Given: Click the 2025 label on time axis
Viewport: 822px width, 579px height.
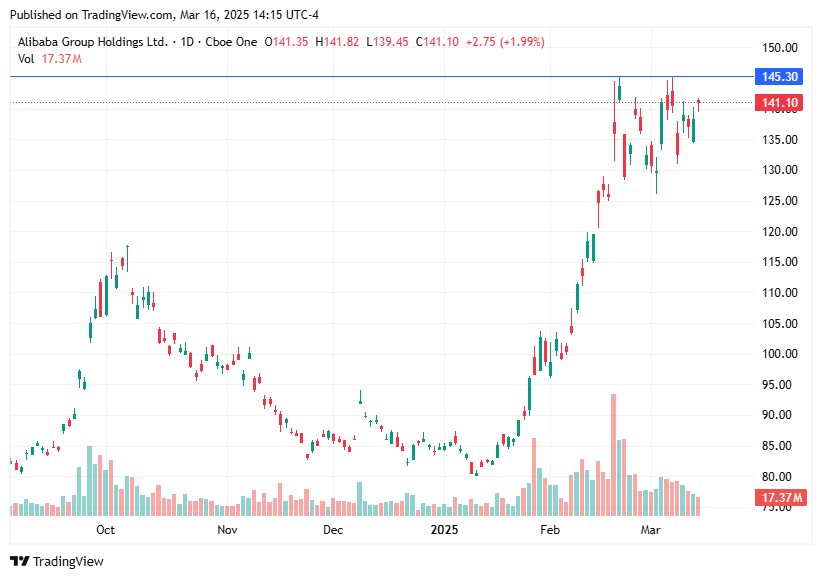Looking at the screenshot, I should [x=444, y=530].
